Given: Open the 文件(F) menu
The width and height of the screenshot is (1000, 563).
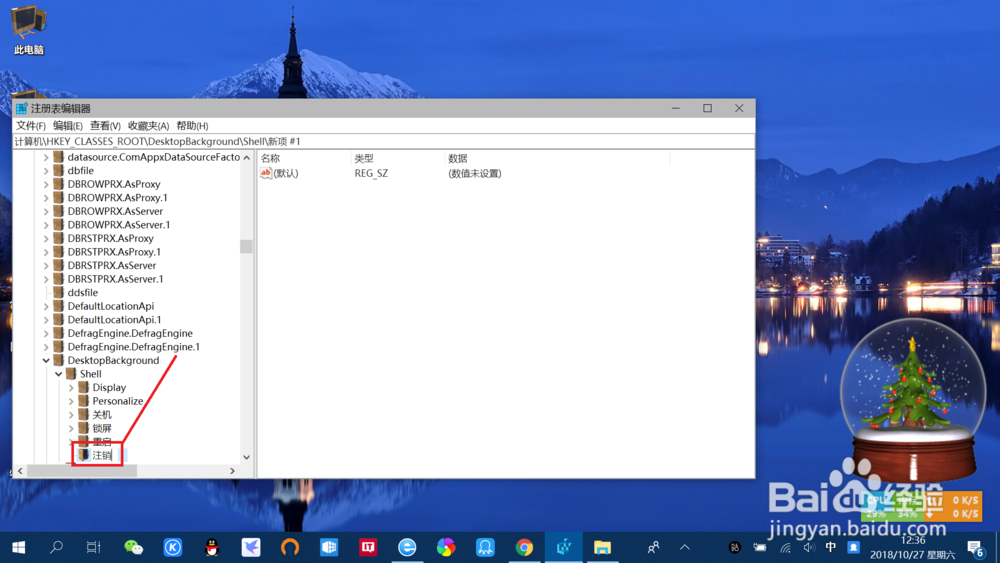Looking at the screenshot, I should tap(31, 126).
